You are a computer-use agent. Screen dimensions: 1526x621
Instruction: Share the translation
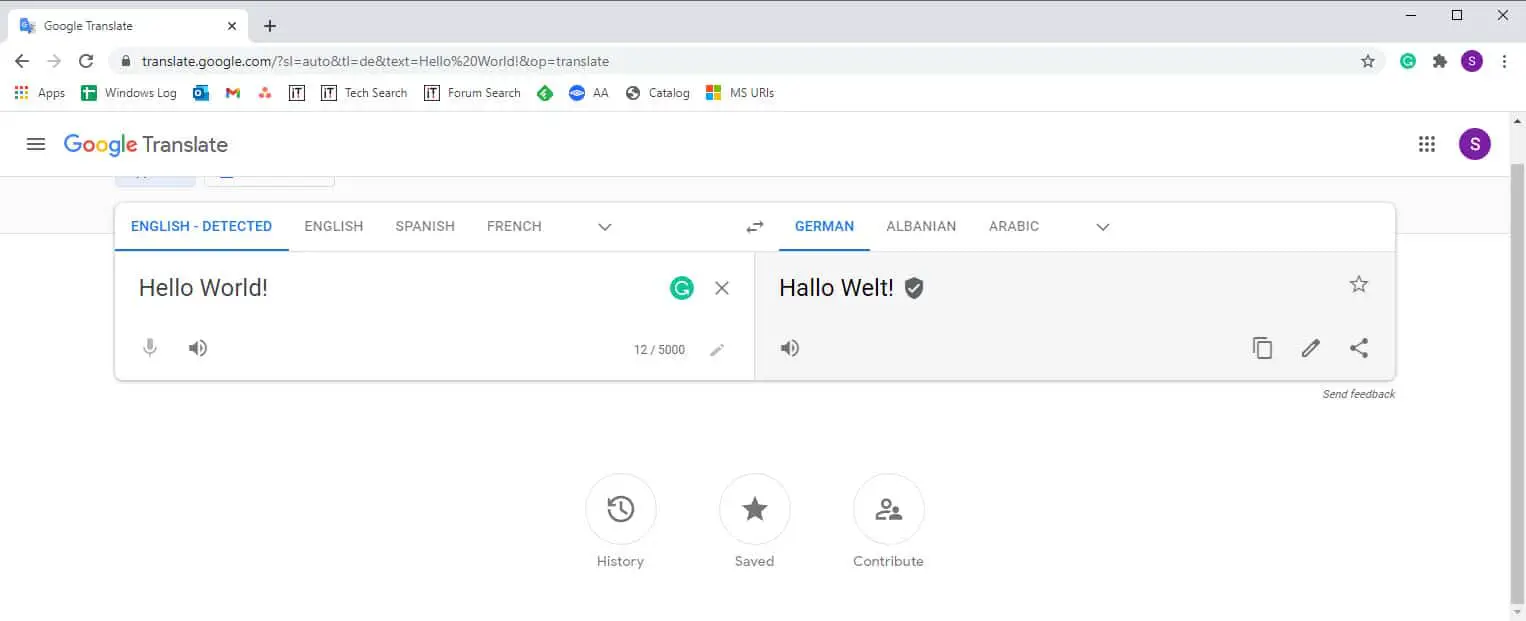point(1359,348)
